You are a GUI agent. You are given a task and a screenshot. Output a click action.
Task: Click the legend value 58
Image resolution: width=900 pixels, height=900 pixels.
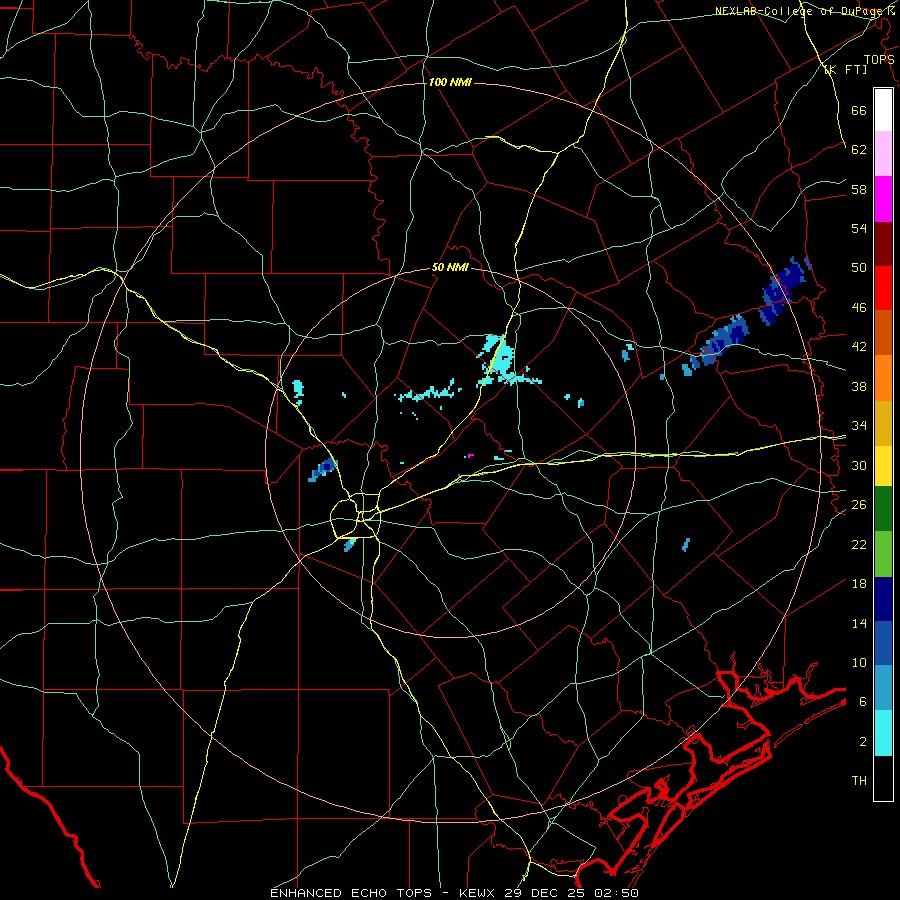(859, 189)
